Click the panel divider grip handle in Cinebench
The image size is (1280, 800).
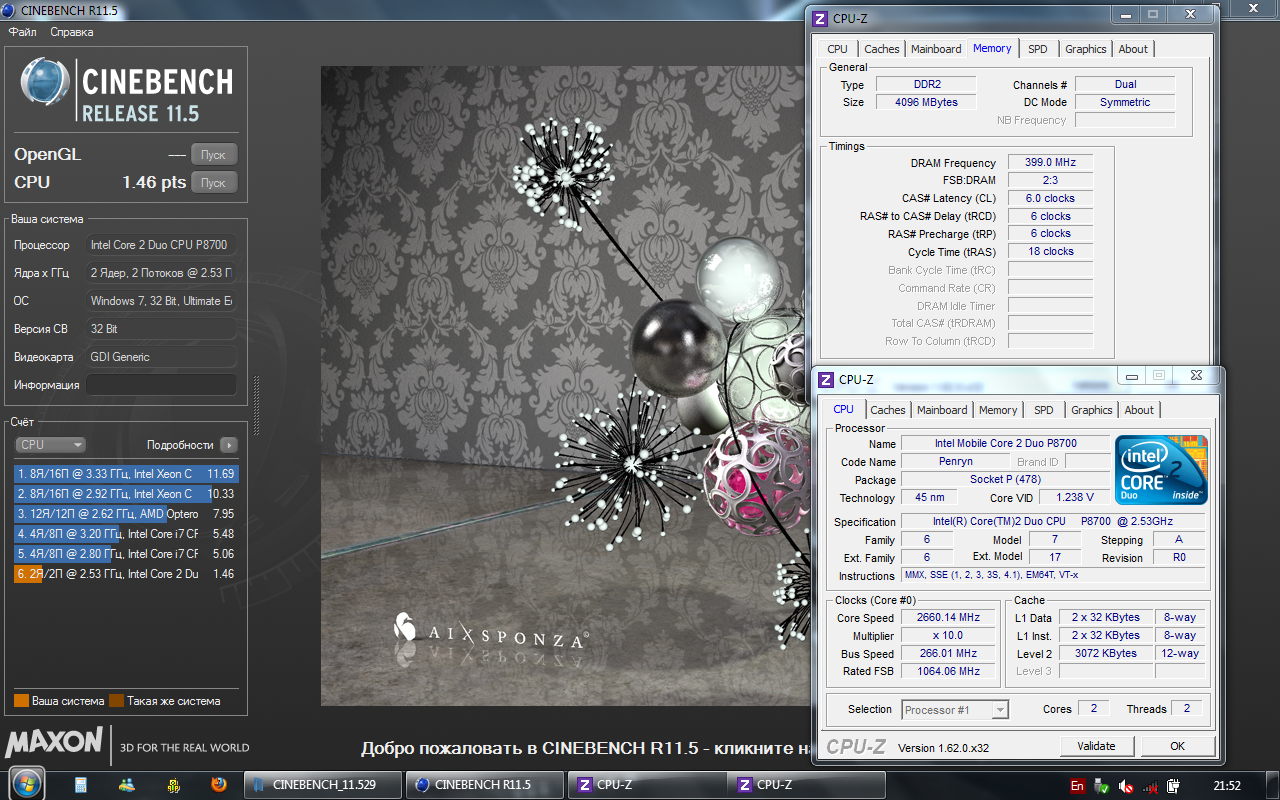click(x=256, y=407)
